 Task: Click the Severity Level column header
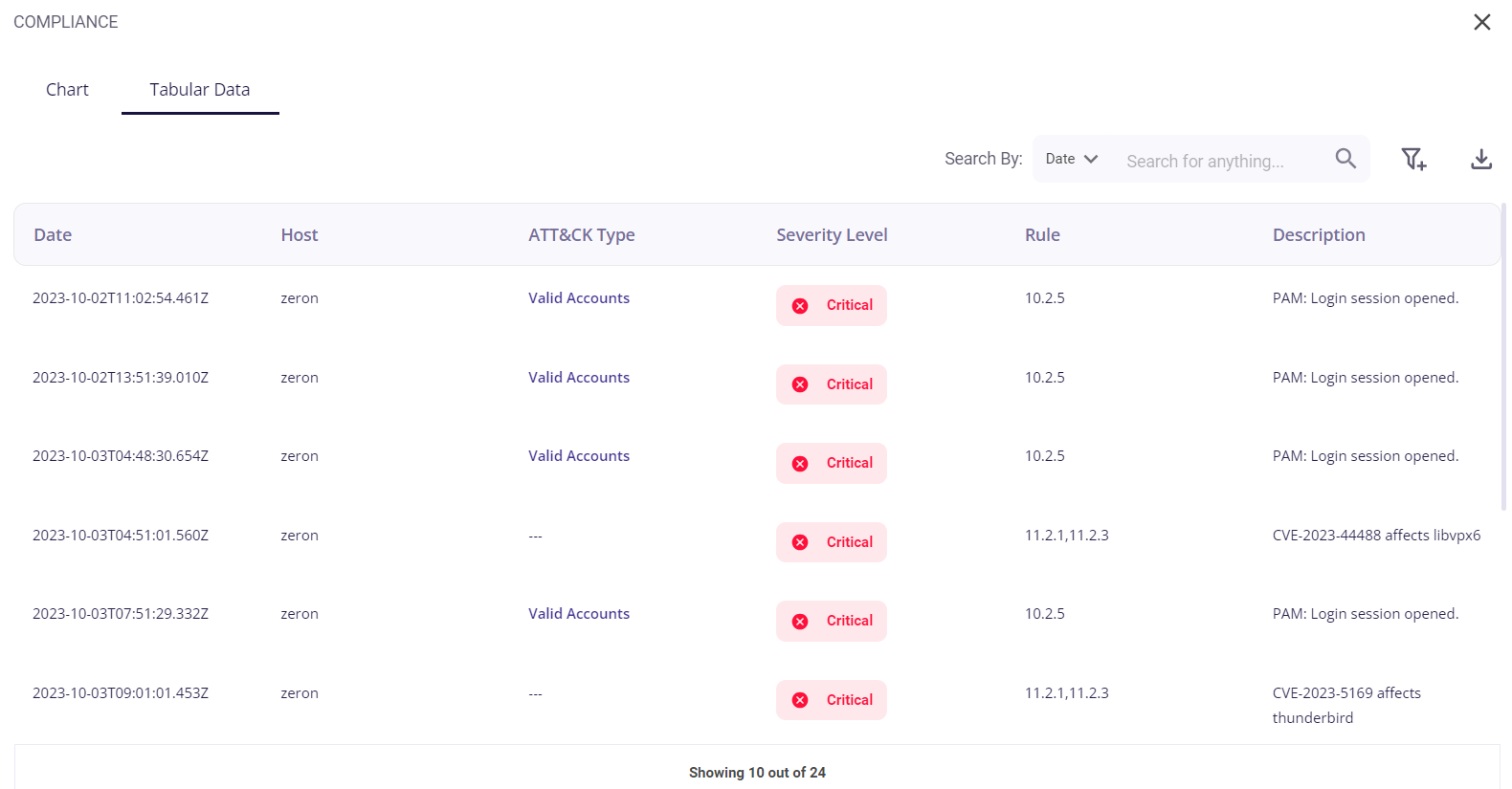pos(832,234)
